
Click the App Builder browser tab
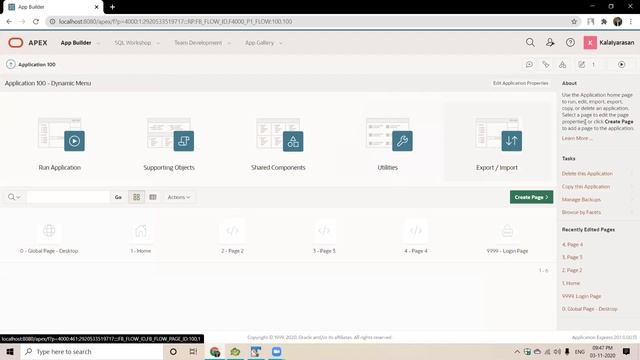pos(53,7)
